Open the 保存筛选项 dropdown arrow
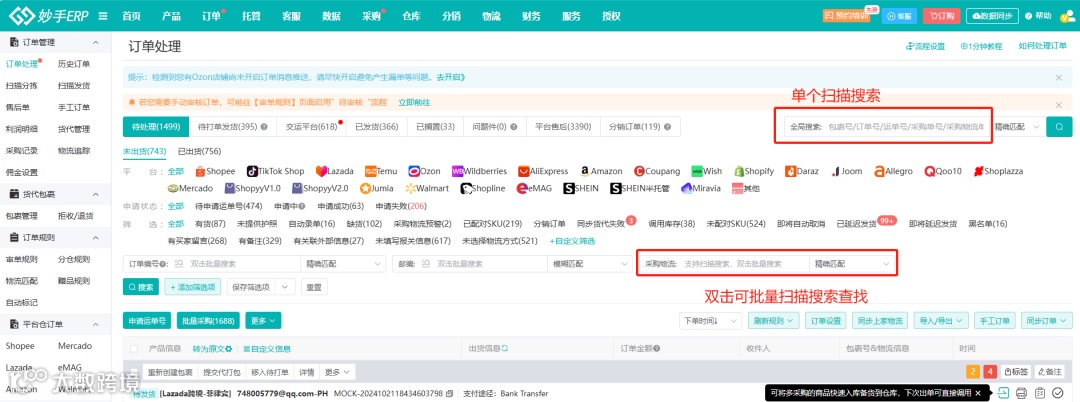 [x=284, y=287]
